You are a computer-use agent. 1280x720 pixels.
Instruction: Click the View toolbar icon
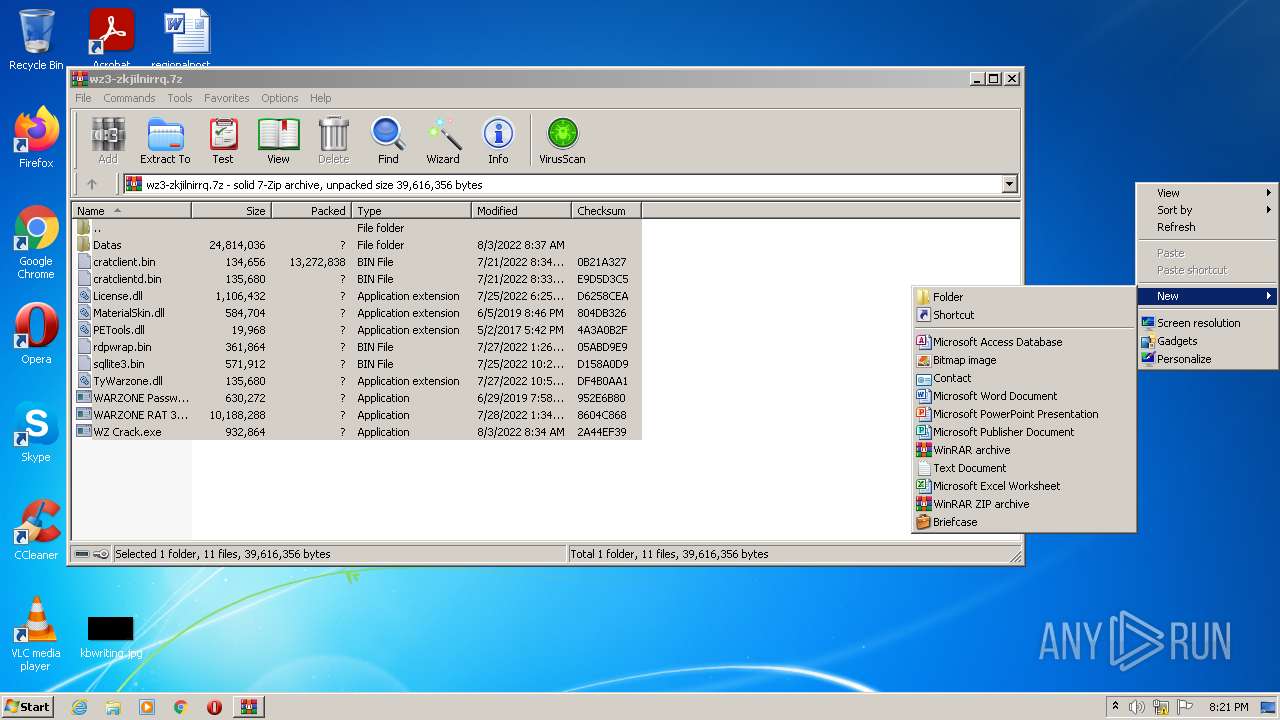(x=278, y=140)
